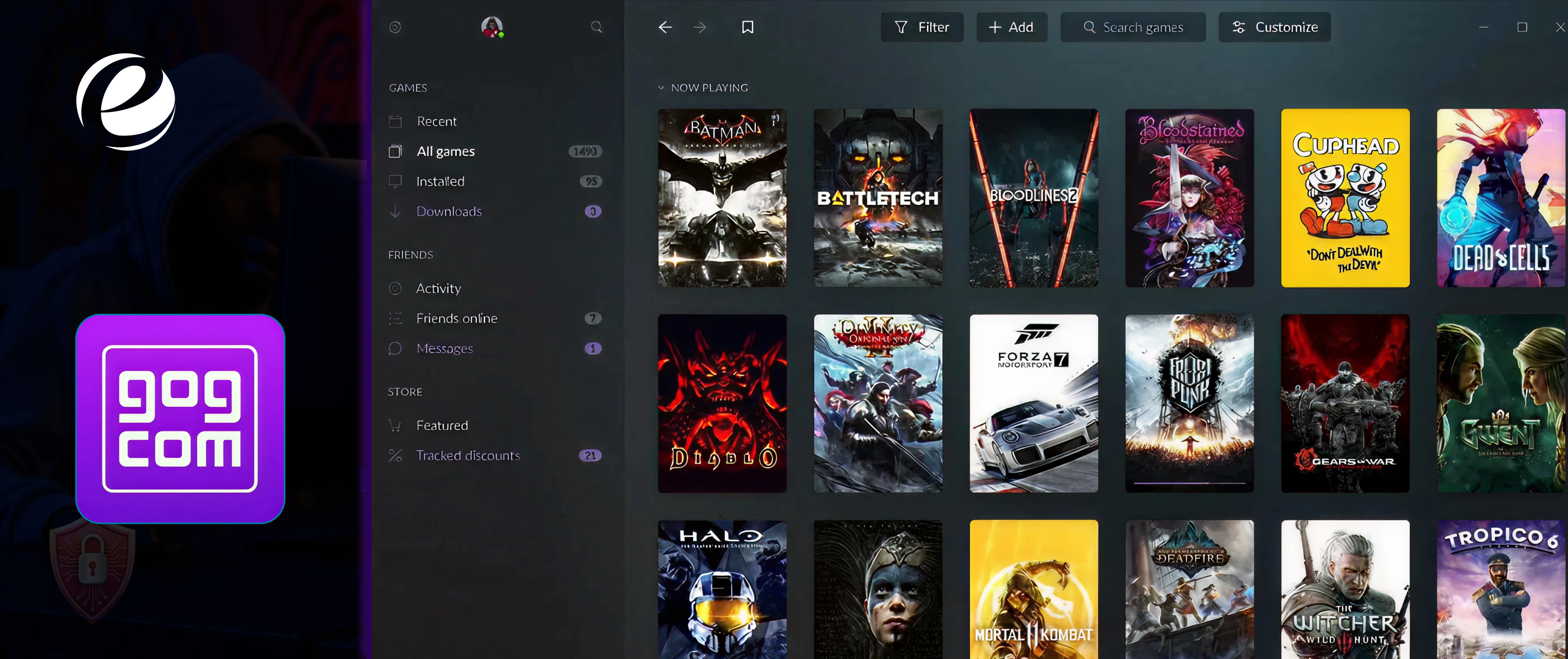Open the Downloads section
1568x659 pixels.
click(448, 211)
